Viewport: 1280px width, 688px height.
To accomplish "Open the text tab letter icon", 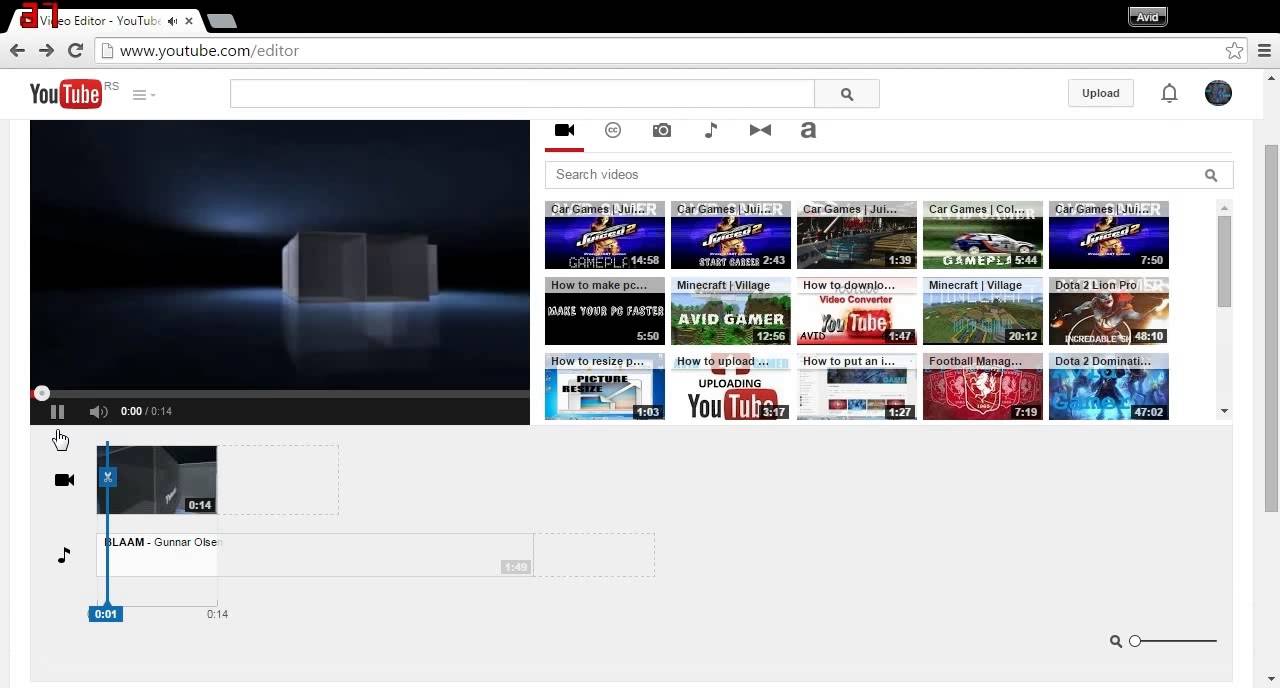I will pyautogui.click(x=808, y=130).
